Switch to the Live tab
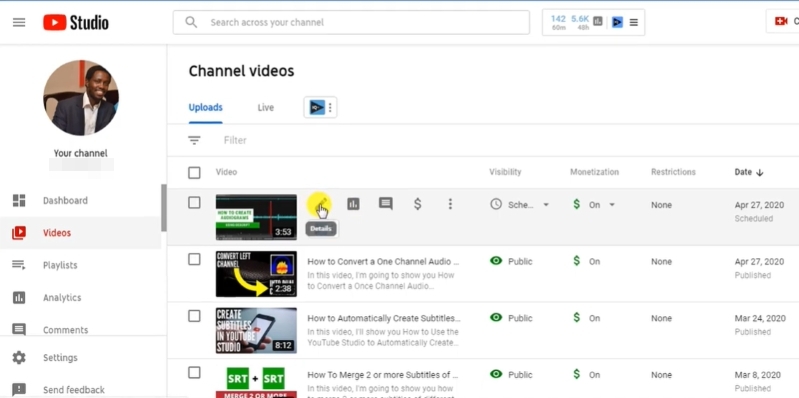The height and width of the screenshot is (398, 799). tap(265, 108)
